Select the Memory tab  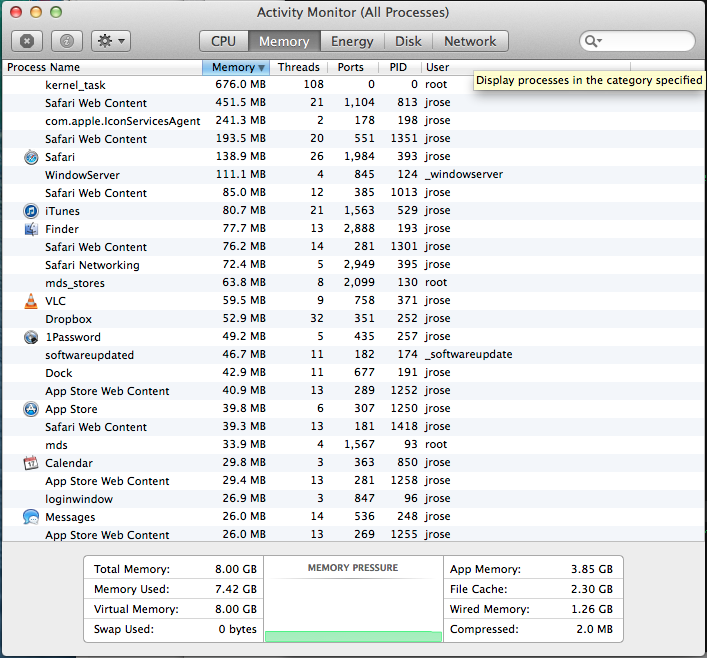click(284, 41)
